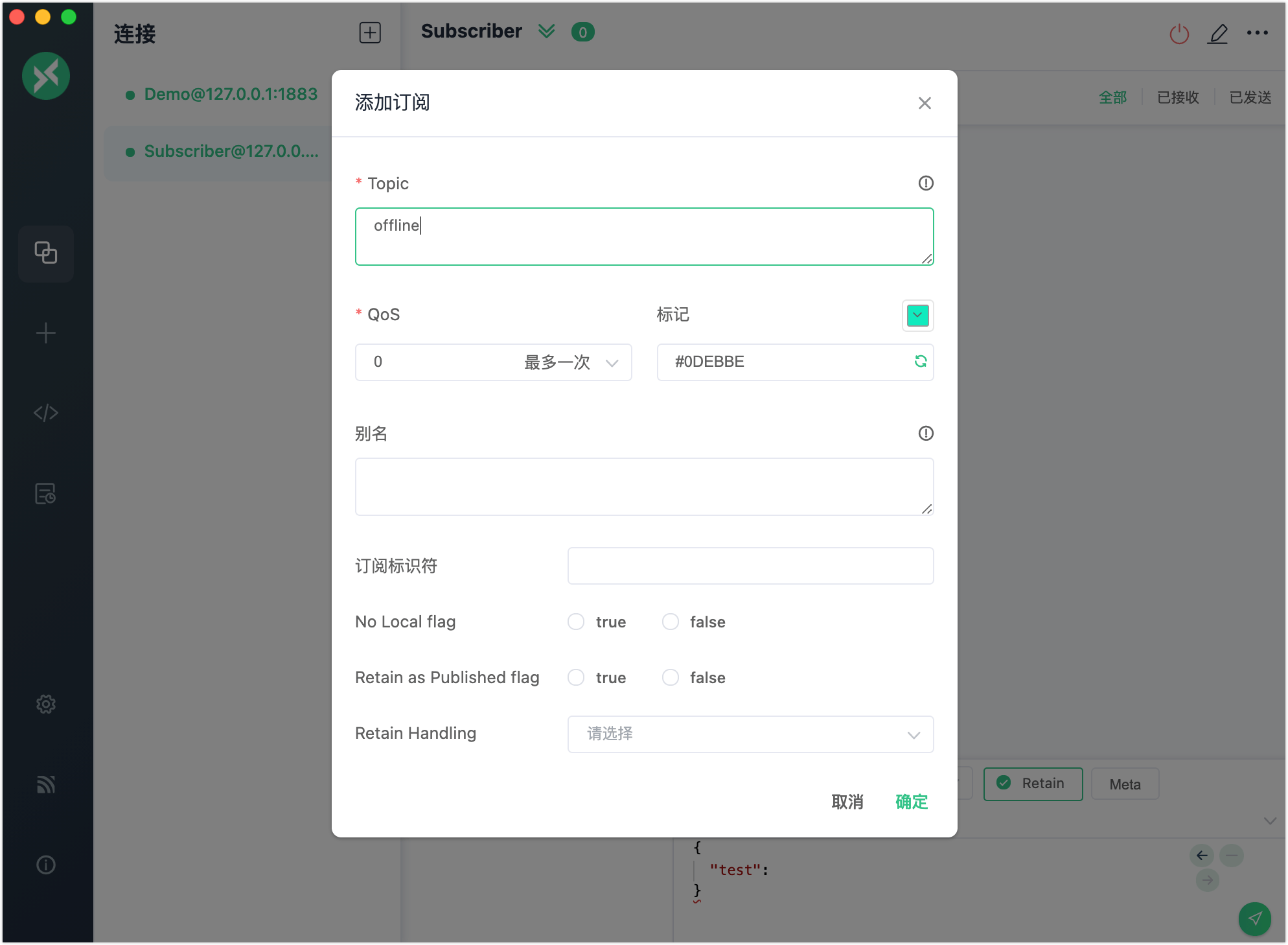The image size is (1288, 945).
Task: Set No Local flag to true
Action: [x=576, y=622]
